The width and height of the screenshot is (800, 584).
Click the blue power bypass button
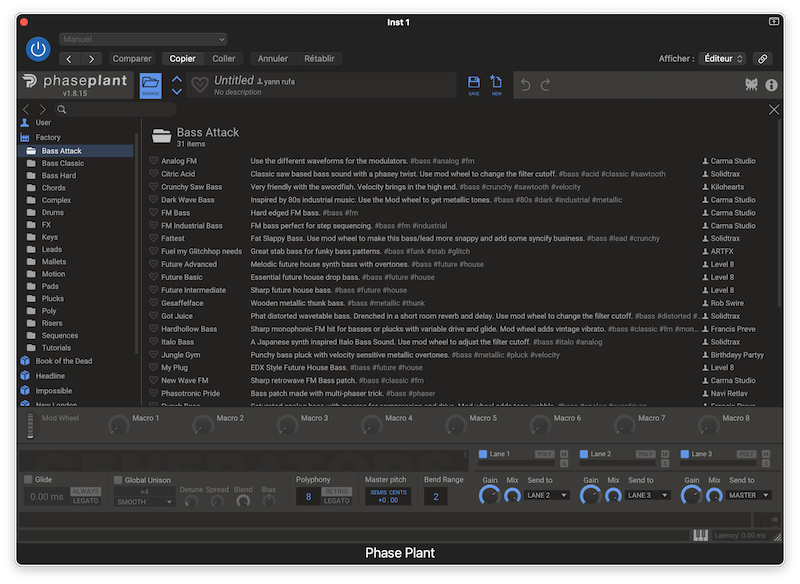(38, 49)
